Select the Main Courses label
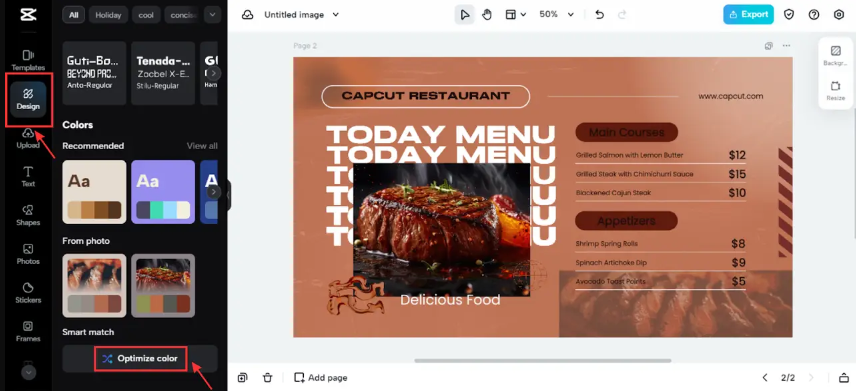This screenshot has width=856, height=391. 627,132
